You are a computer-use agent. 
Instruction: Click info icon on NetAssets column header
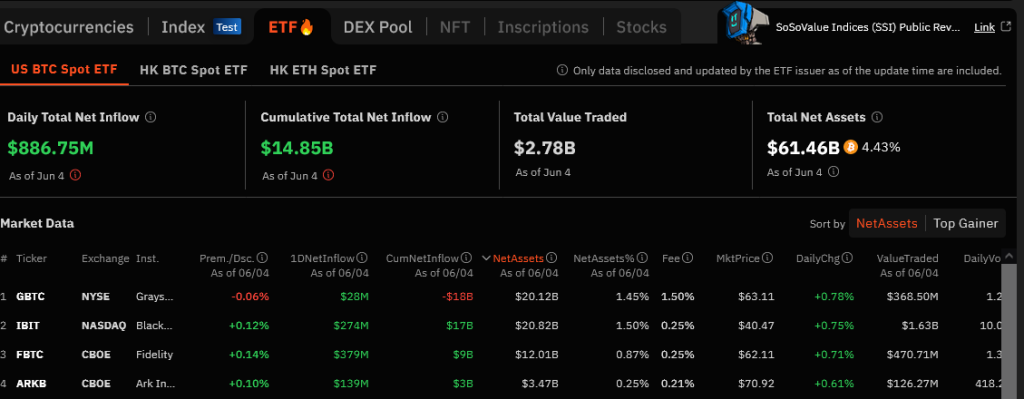pyautogui.click(x=551, y=258)
